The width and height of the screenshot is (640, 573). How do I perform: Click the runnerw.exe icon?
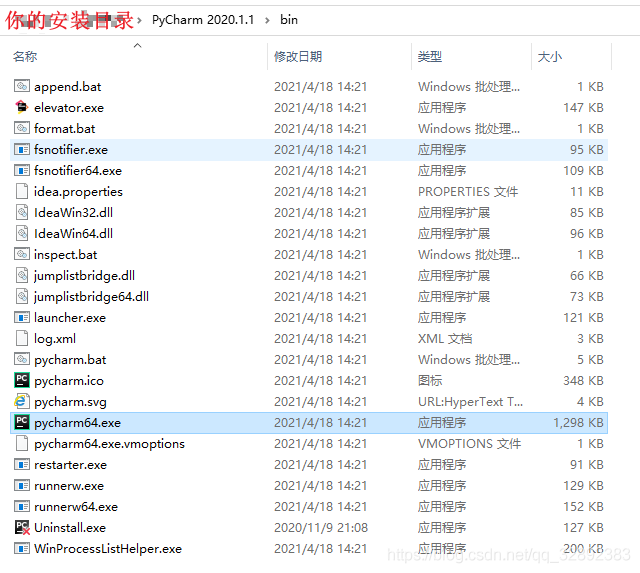[x=22, y=485]
